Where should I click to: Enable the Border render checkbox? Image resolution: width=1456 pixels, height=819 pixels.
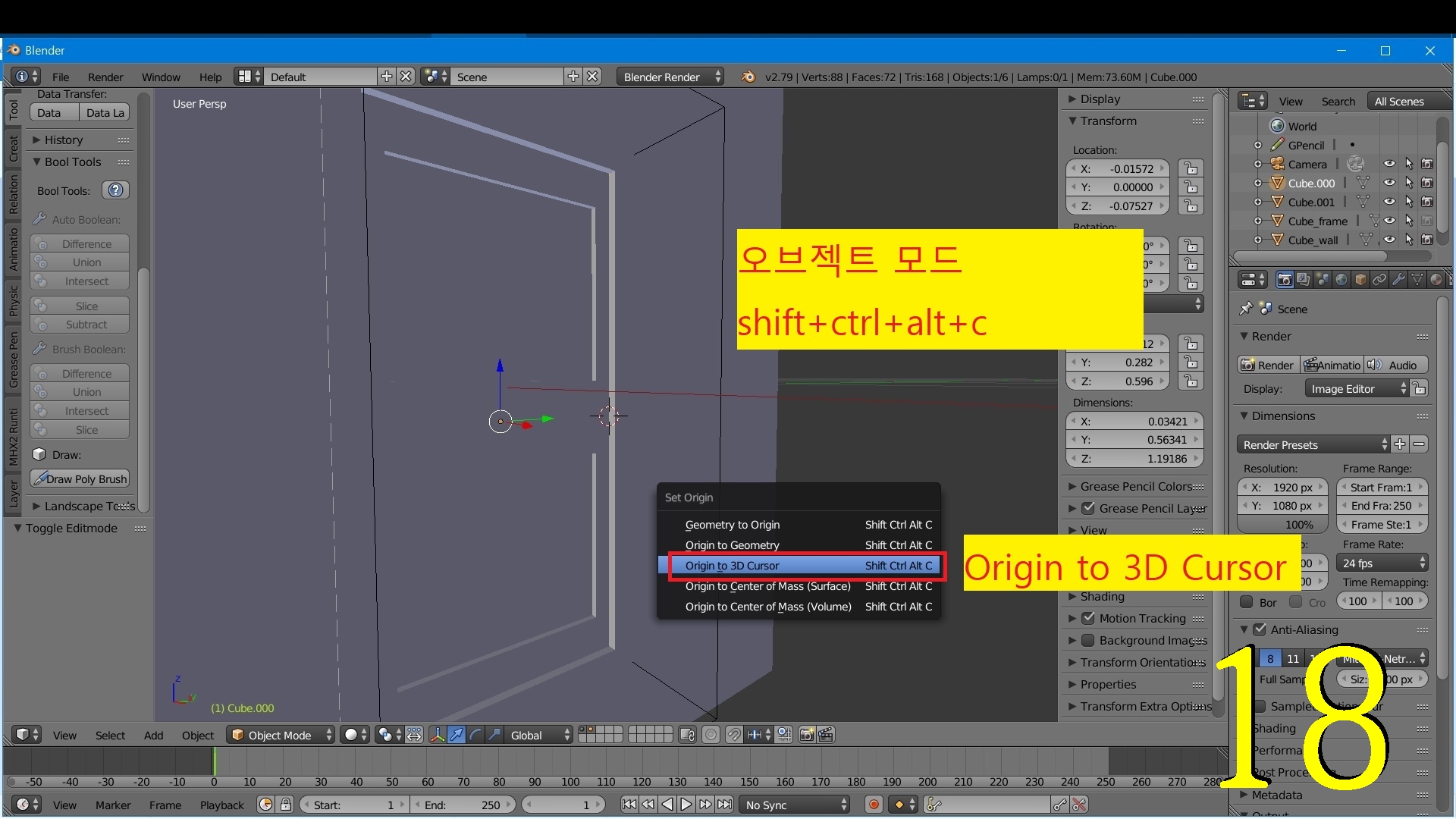1246,602
